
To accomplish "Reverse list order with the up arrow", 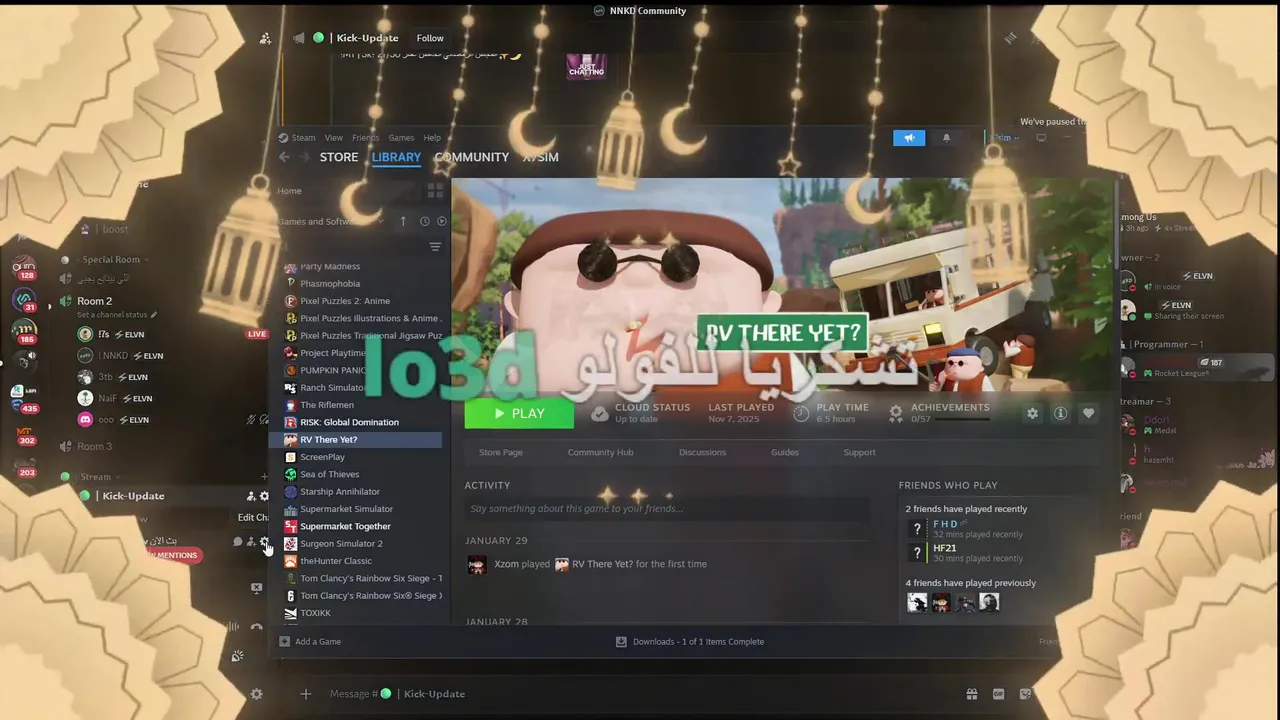I will pos(403,221).
